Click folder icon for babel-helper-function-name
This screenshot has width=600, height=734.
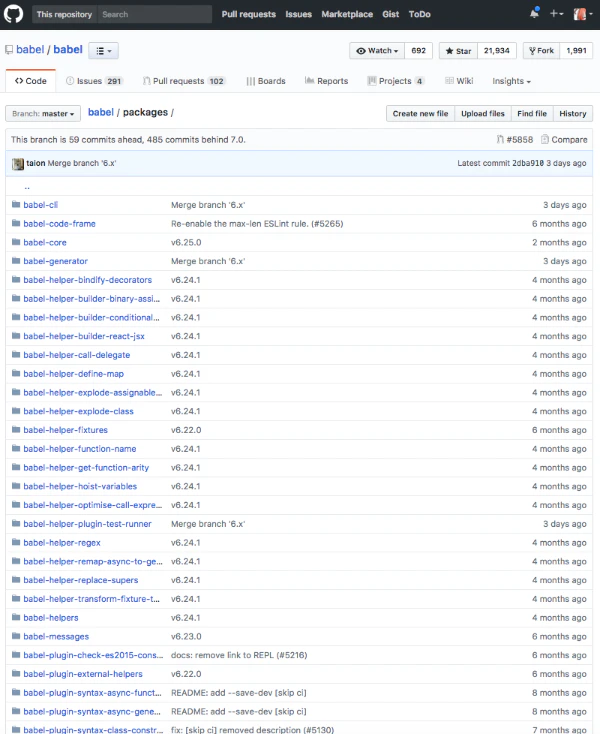pos(16,448)
